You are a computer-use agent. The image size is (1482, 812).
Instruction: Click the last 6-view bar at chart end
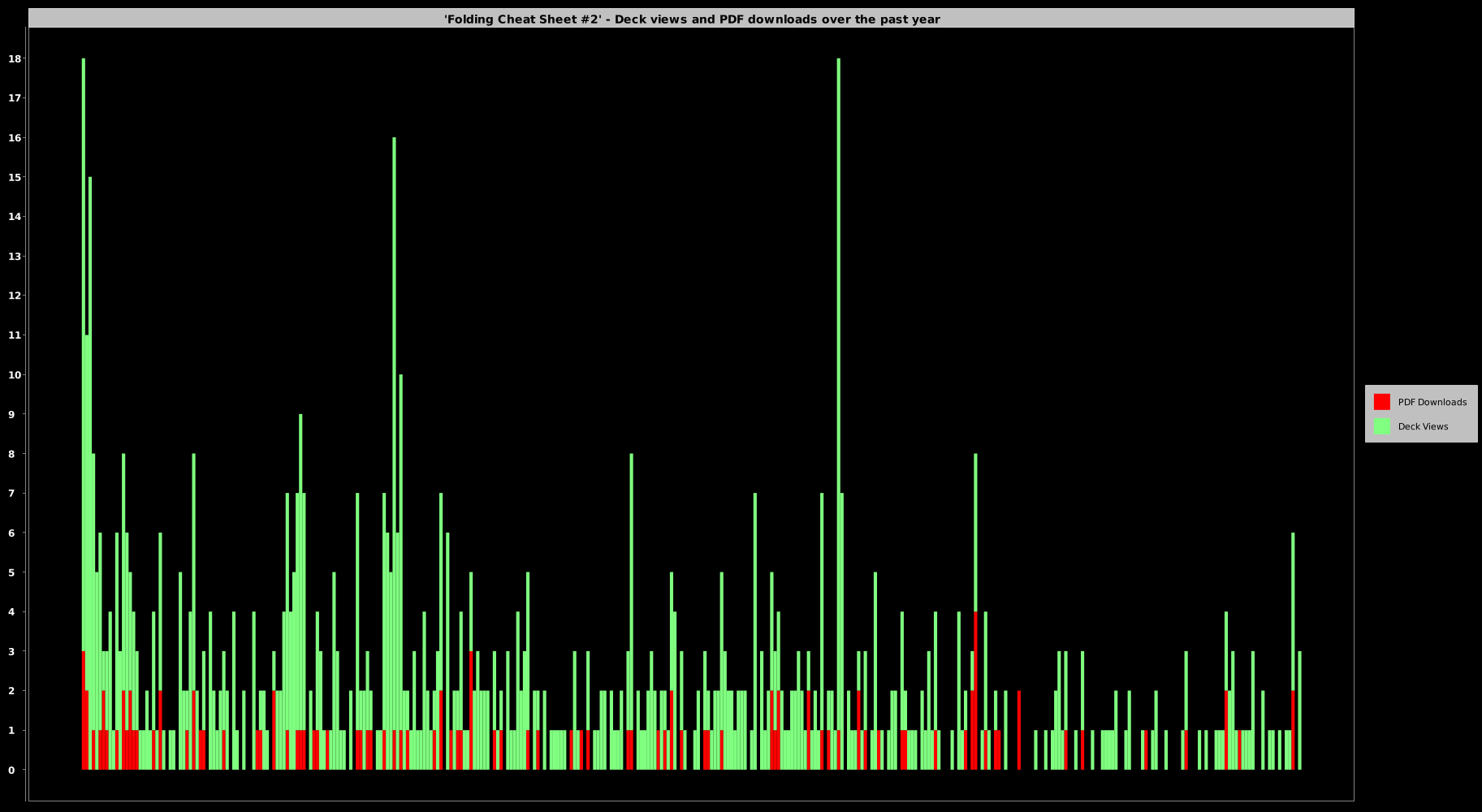click(x=1293, y=611)
